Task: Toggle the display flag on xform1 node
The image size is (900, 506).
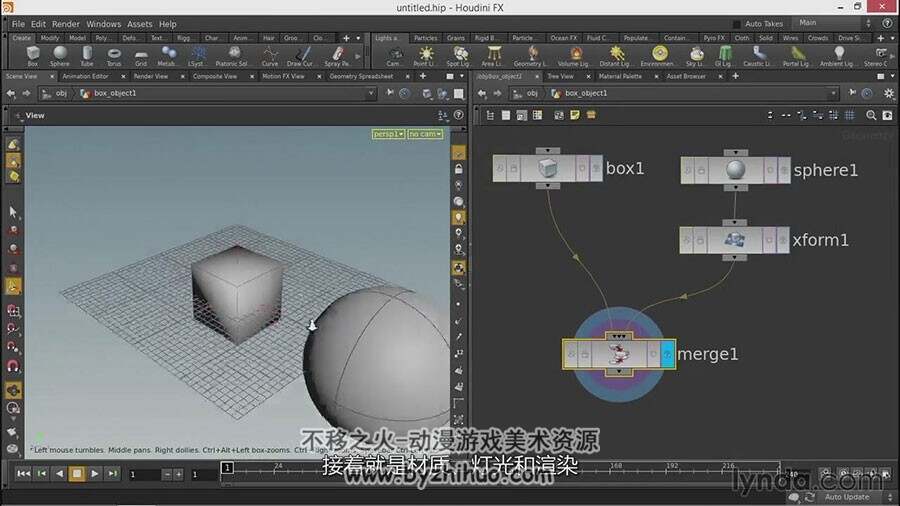Action: [x=782, y=240]
